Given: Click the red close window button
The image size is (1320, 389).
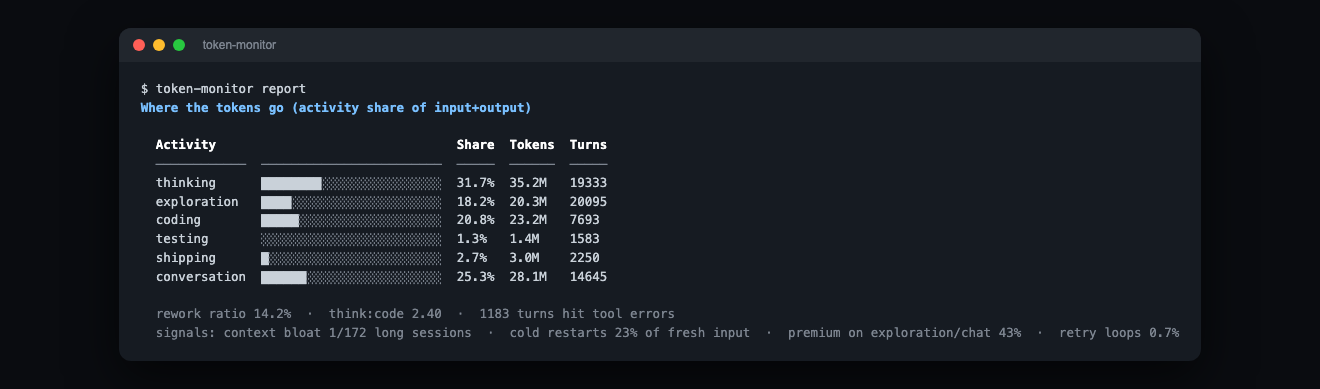Looking at the screenshot, I should [x=139, y=45].
